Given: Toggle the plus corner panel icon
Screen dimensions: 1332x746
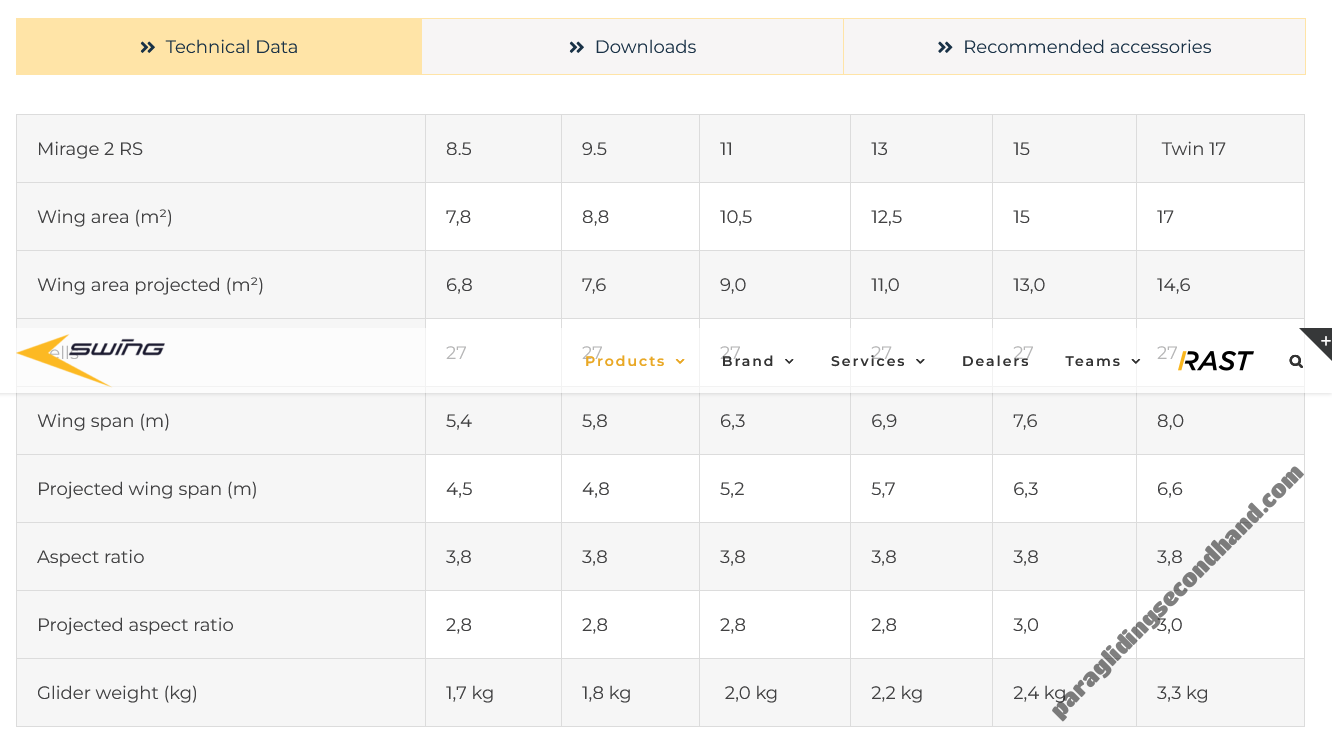Looking at the screenshot, I should [x=1323, y=341].
